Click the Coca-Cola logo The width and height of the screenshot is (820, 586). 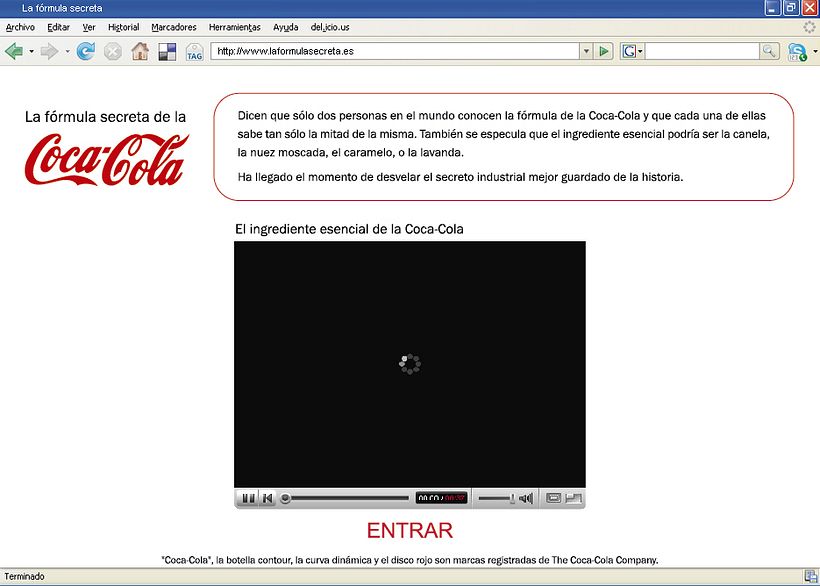[106, 159]
